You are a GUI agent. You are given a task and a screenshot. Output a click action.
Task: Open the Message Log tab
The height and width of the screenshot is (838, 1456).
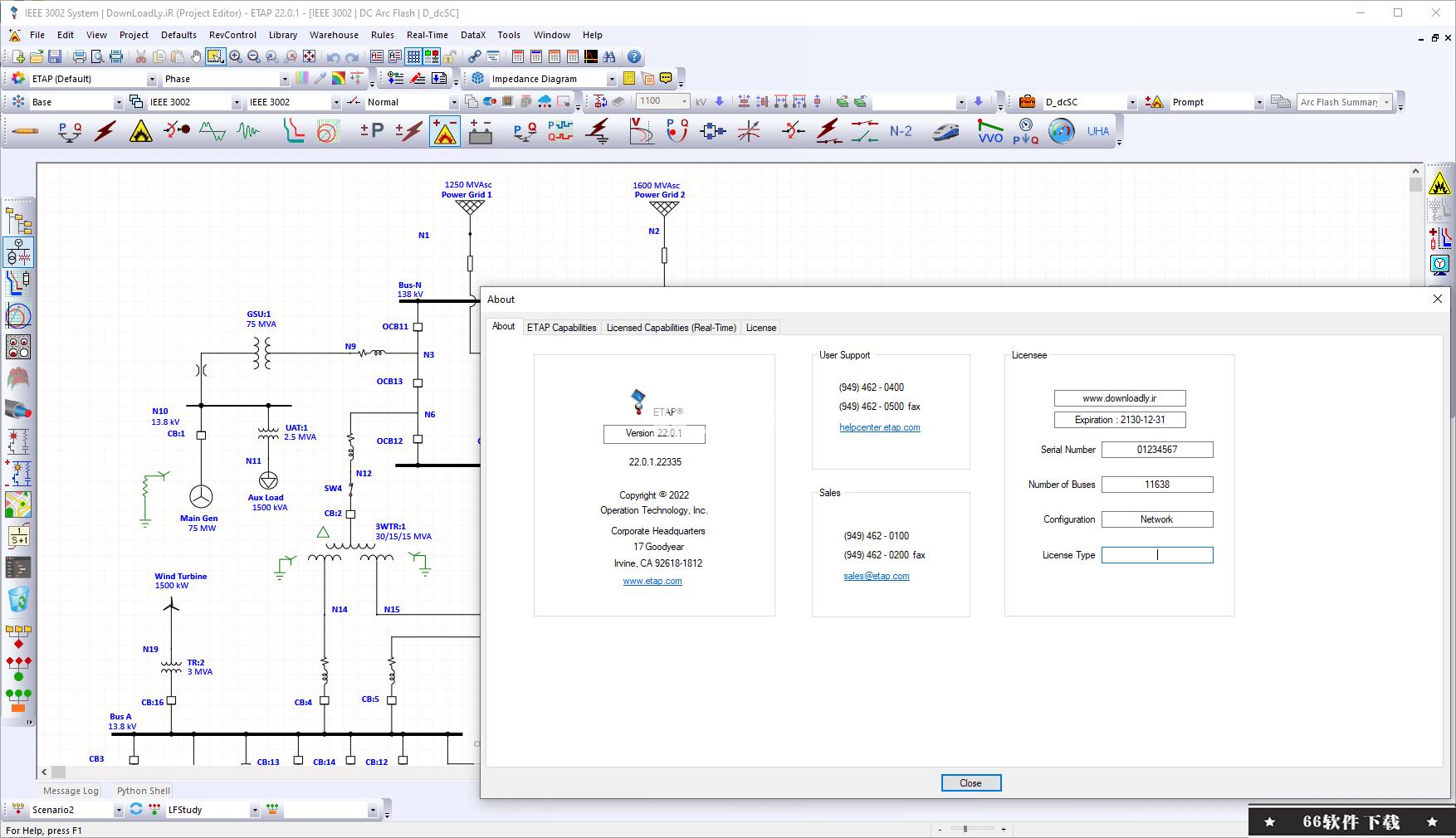click(71, 791)
